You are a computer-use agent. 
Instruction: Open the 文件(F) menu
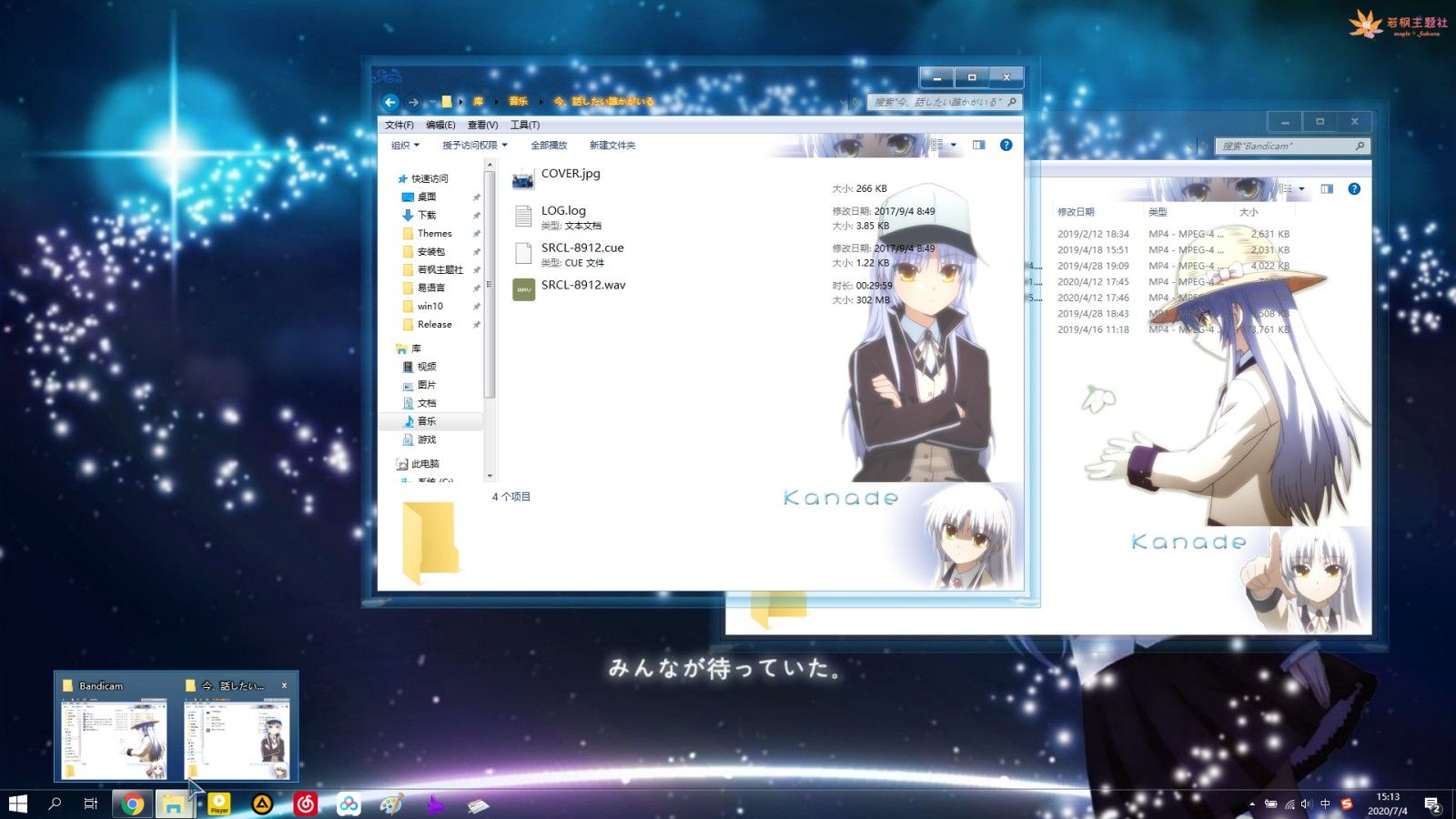[x=399, y=125]
